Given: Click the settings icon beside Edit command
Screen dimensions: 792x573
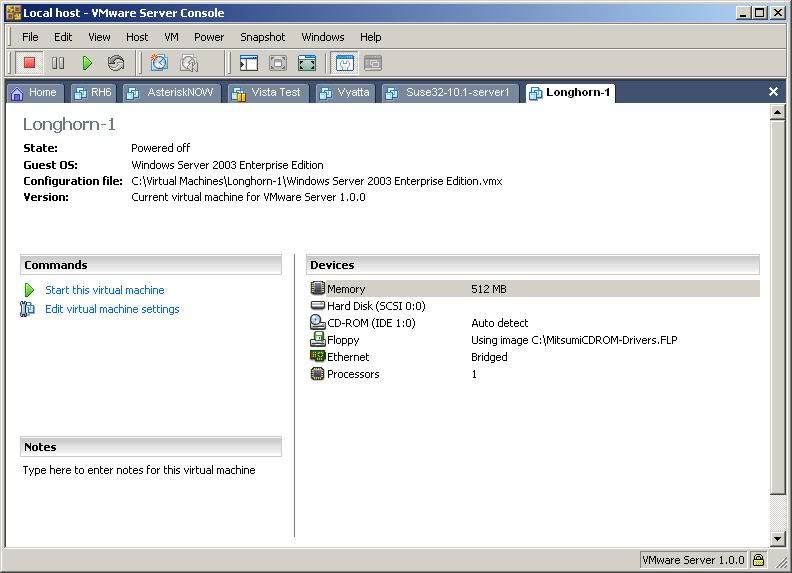Looking at the screenshot, I should [x=27, y=309].
